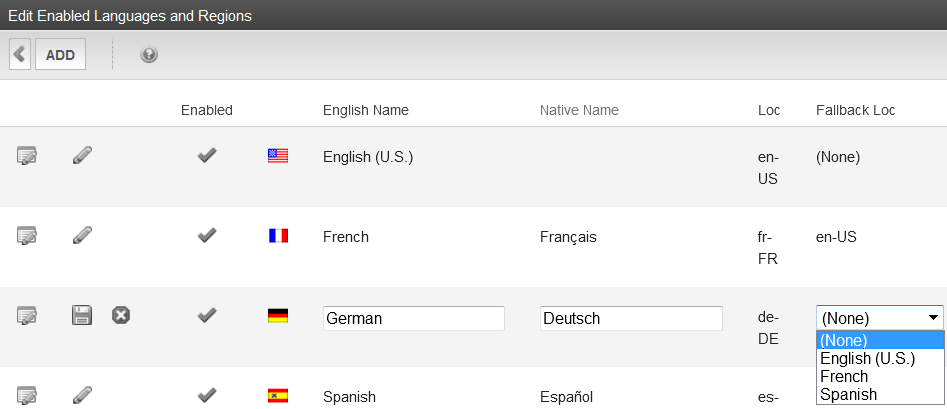
Task: Click the Fallback Loc column header
Action: [x=855, y=111]
